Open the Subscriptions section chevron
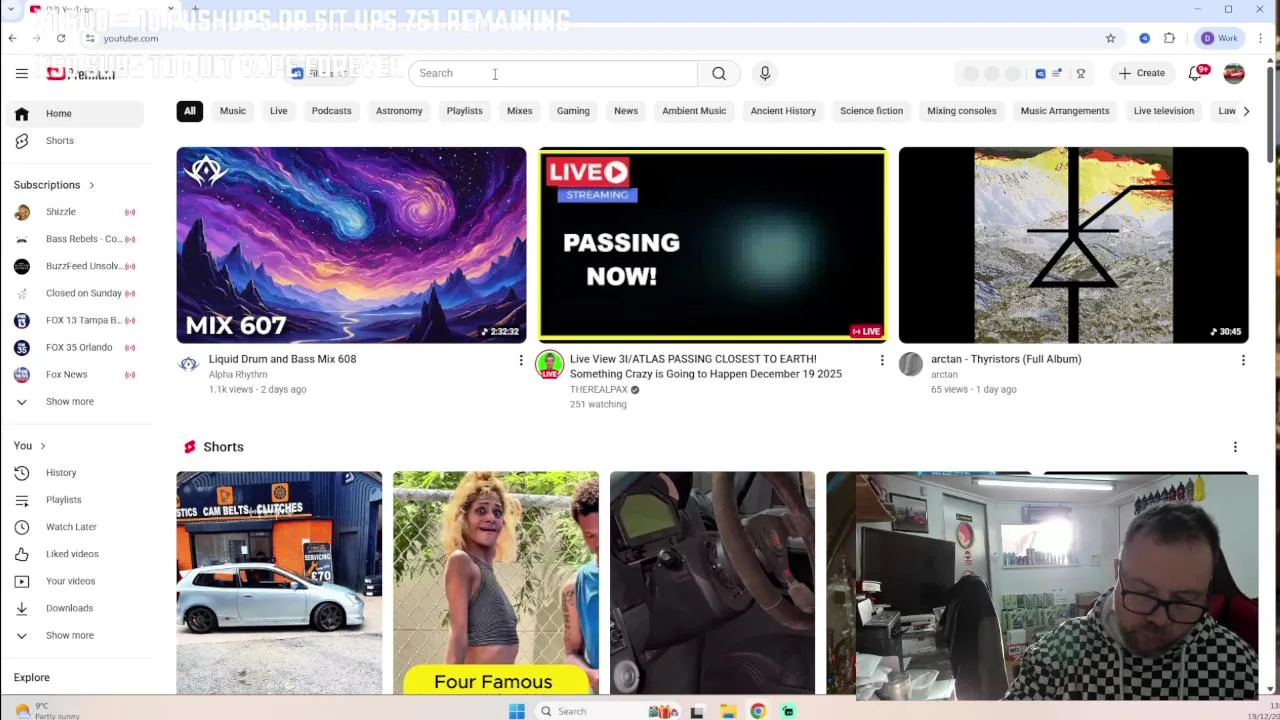 pos(91,185)
